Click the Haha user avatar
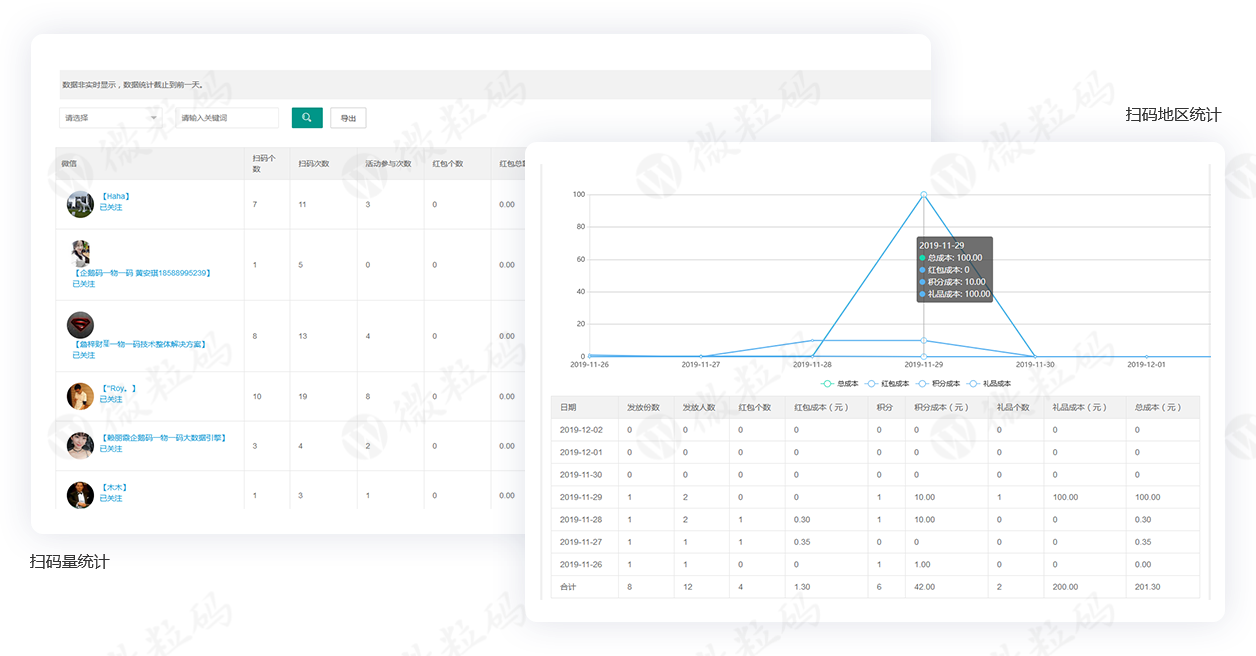 pyautogui.click(x=80, y=204)
